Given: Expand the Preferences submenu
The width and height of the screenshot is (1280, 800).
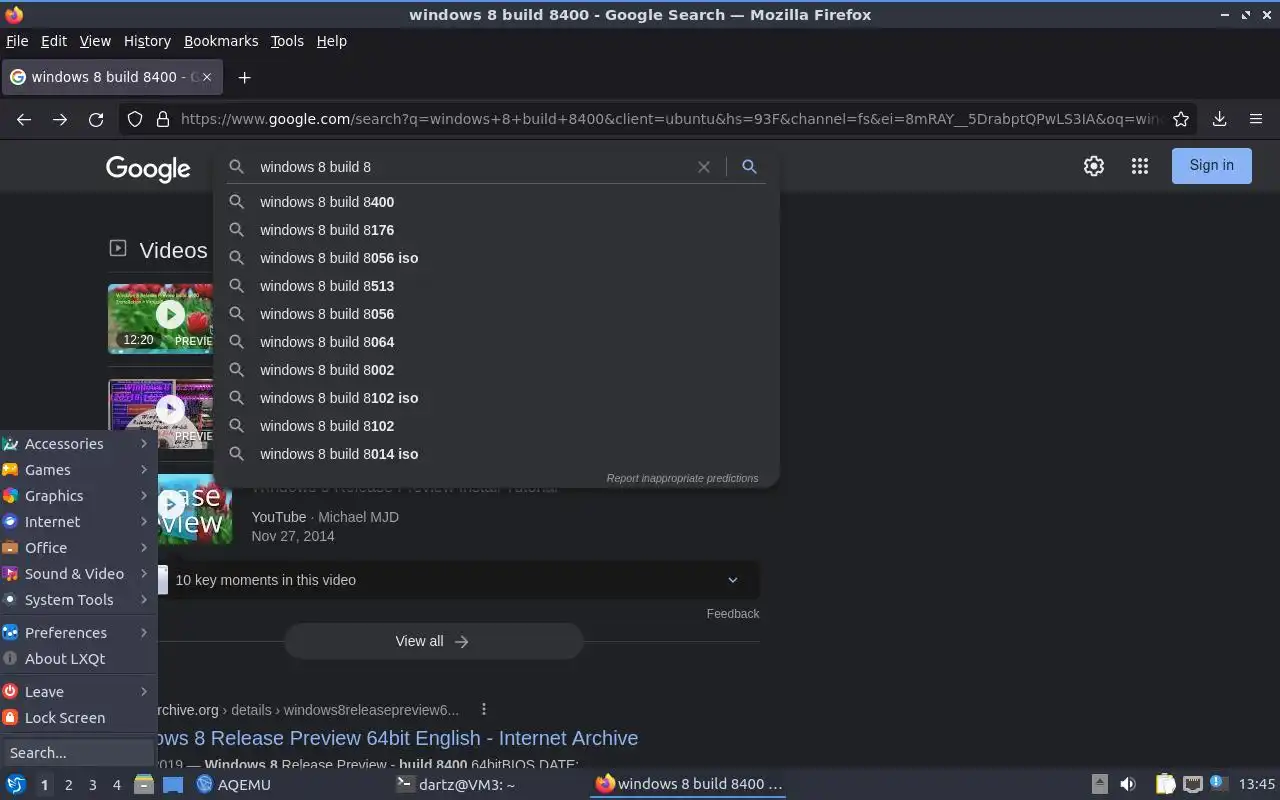Looking at the screenshot, I should click(x=78, y=632).
